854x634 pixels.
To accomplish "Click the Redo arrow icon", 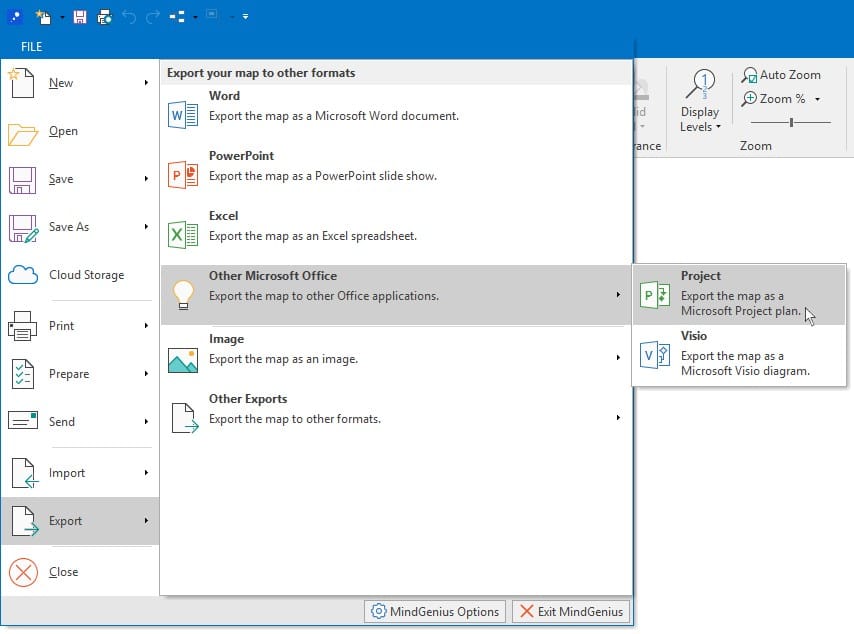I will point(152,17).
